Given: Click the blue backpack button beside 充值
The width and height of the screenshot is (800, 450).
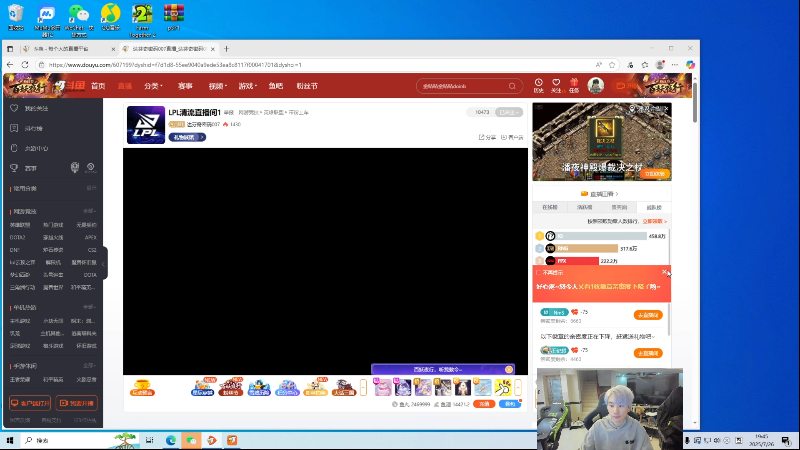Looking at the screenshot, I should click(x=510, y=404).
